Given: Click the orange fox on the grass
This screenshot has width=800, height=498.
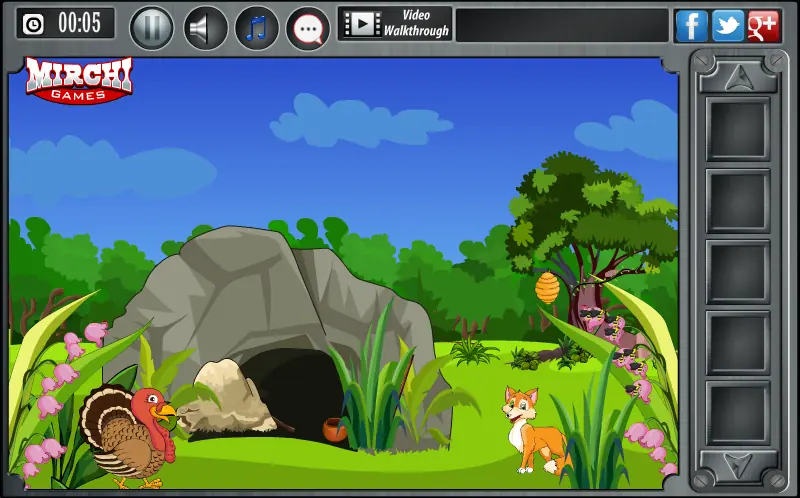Looking at the screenshot, I should [535, 431].
